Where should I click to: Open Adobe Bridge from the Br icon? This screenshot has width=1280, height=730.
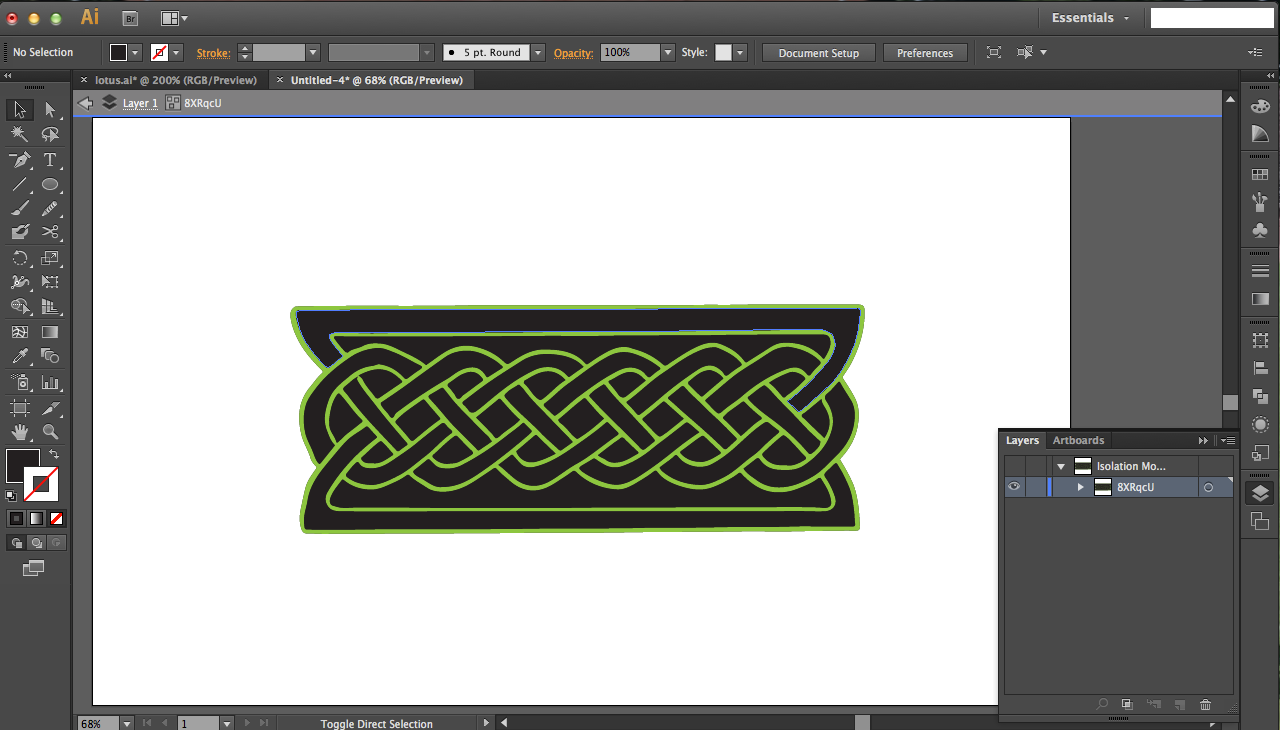pos(130,18)
